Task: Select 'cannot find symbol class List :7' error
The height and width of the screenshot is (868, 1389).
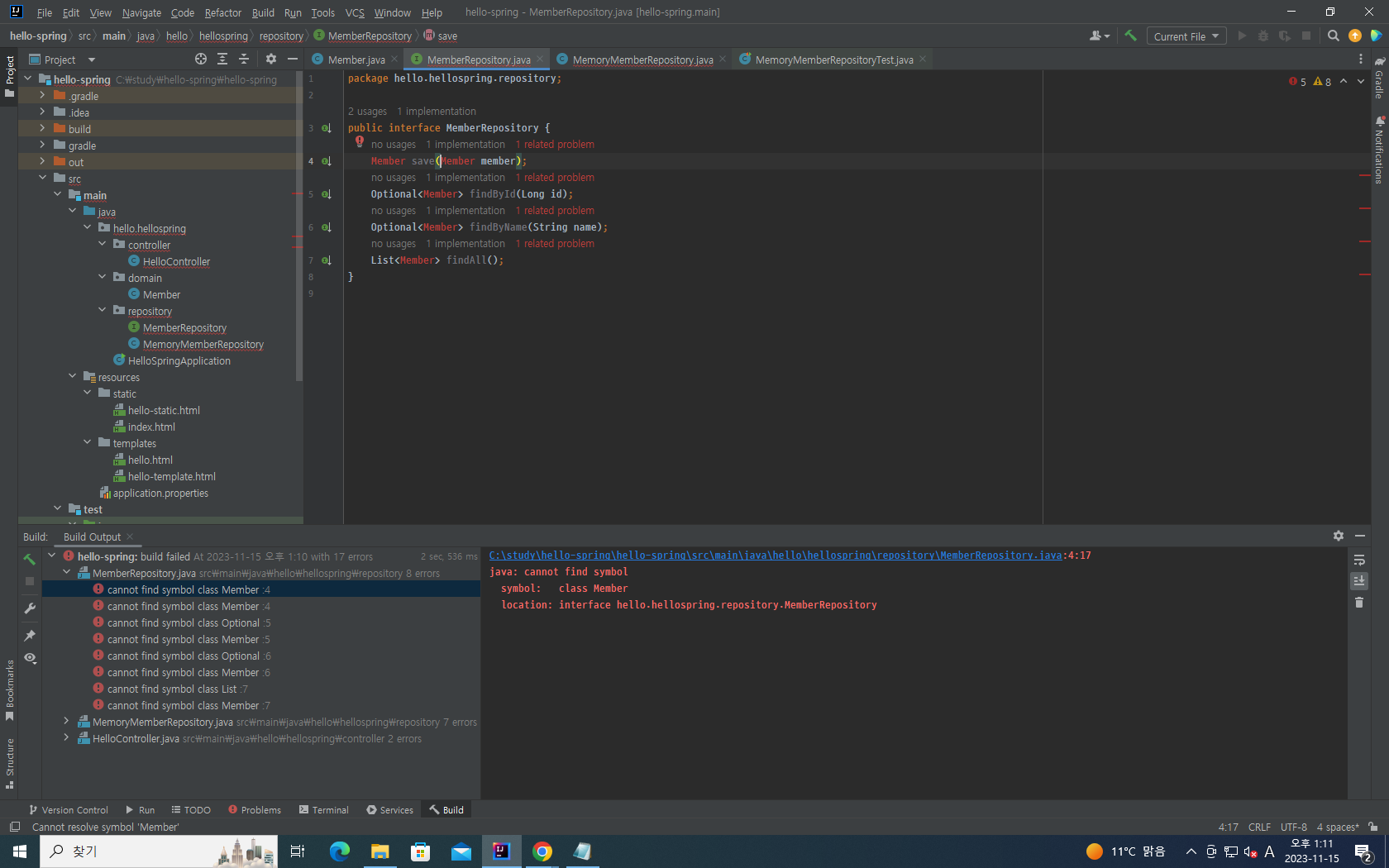Action: point(177,689)
